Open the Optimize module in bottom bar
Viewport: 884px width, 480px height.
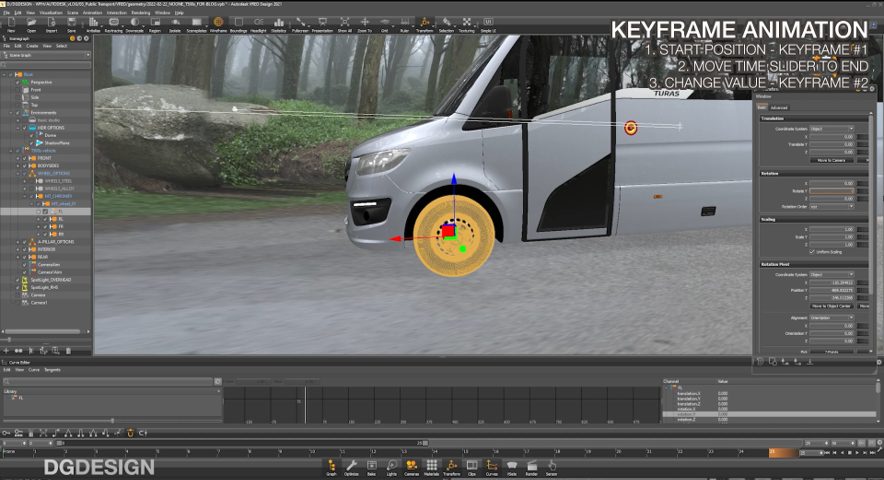pyautogui.click(x=351, y=466)
